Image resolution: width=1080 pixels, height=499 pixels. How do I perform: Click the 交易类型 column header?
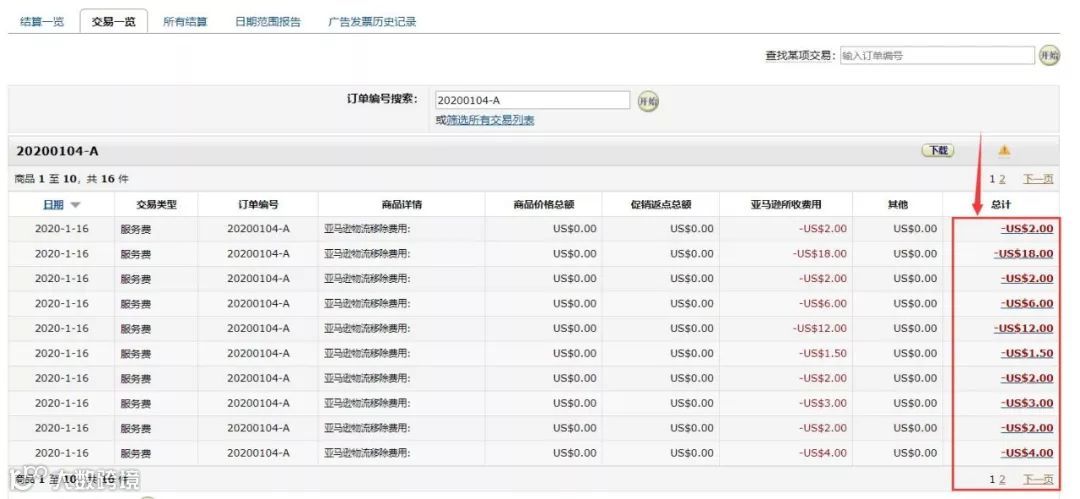click(156, 205)
